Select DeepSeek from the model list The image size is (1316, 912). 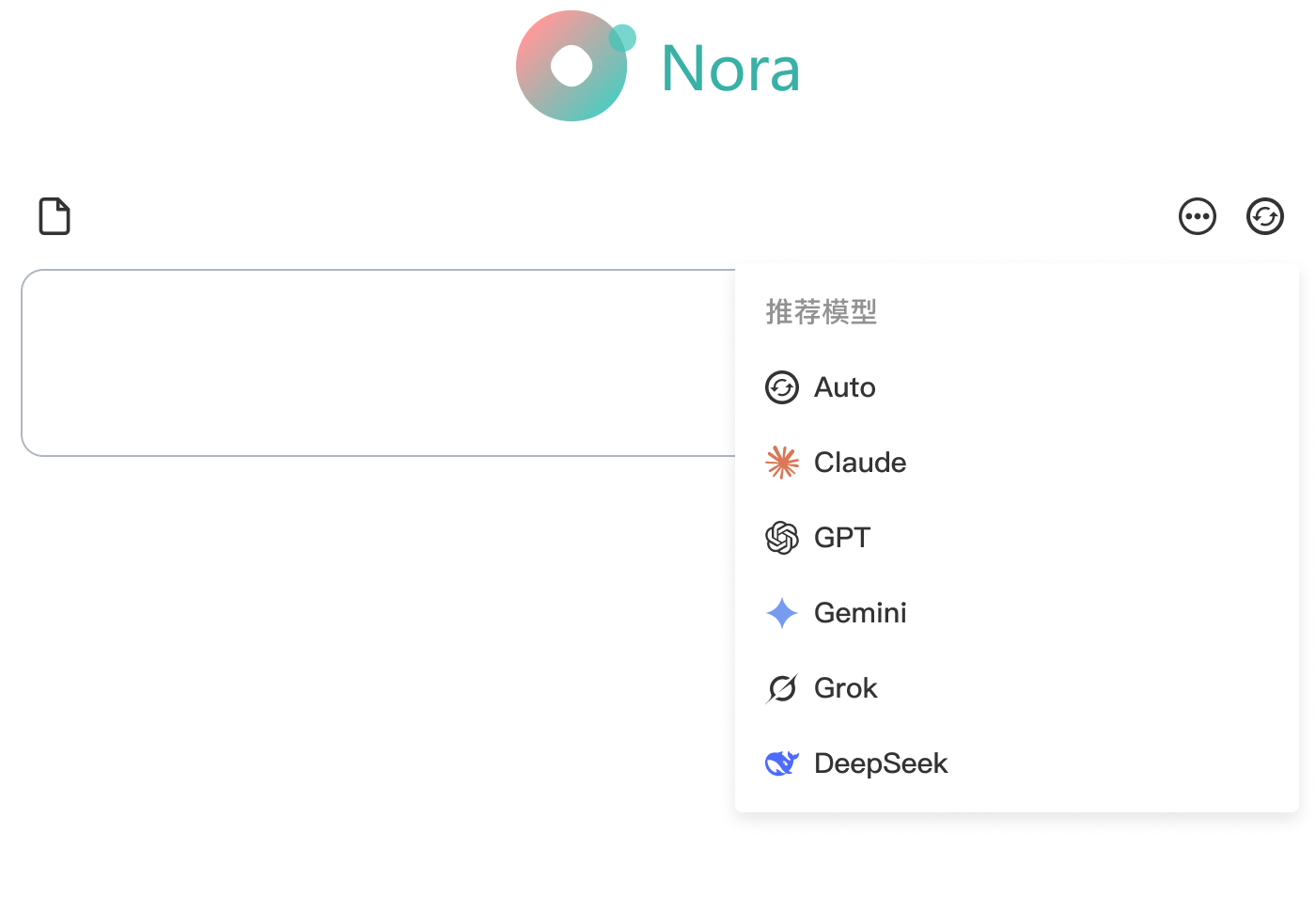pyautogui.click(x=1017, y=763)
